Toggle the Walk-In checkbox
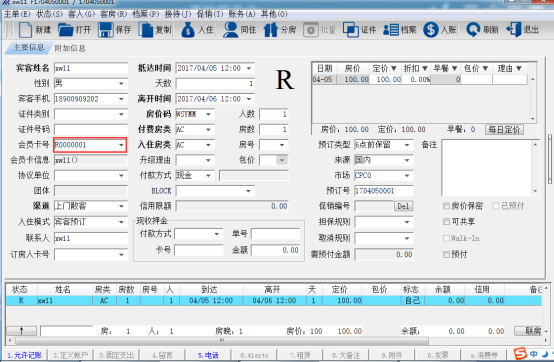The width and height of the screenshot is (554, 362). pos(446,238)
